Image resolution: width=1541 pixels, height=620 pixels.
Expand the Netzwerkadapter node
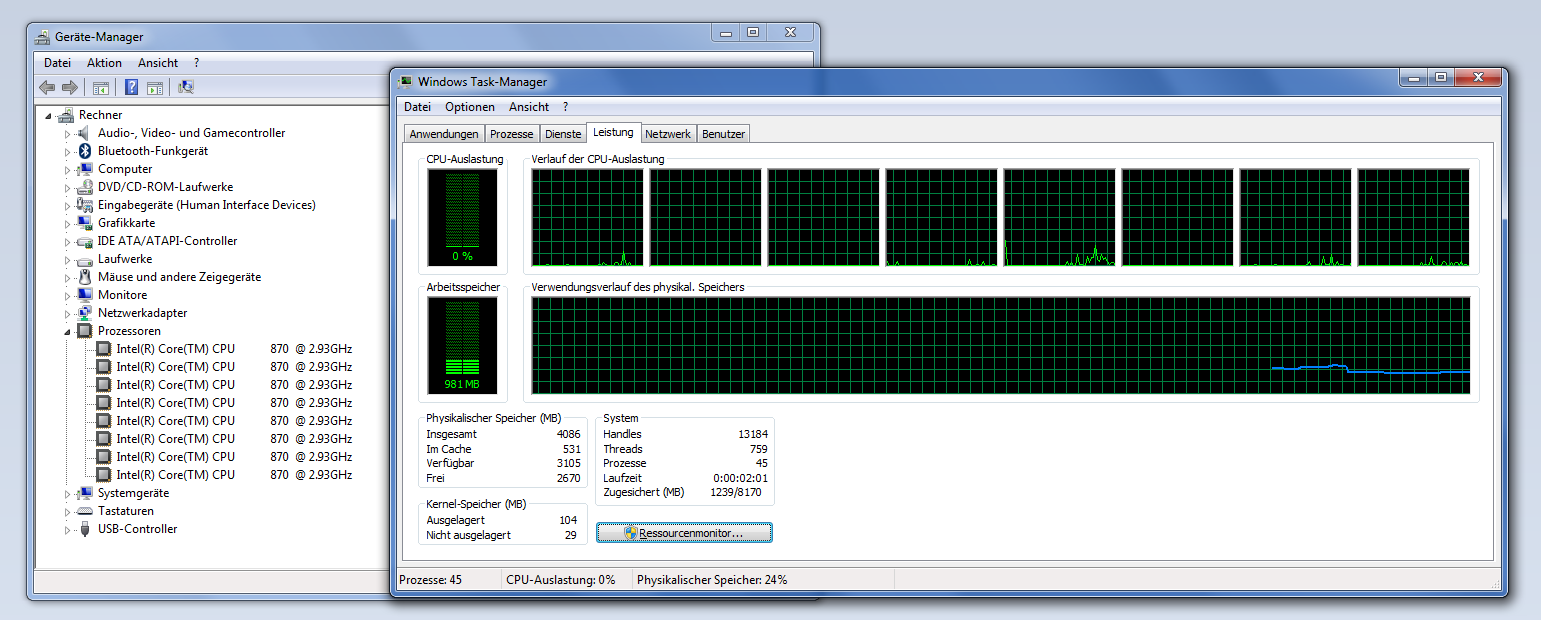68,314
